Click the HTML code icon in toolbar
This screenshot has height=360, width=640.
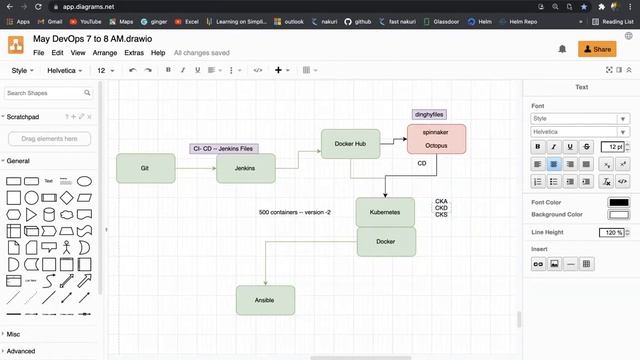[258, 70]
